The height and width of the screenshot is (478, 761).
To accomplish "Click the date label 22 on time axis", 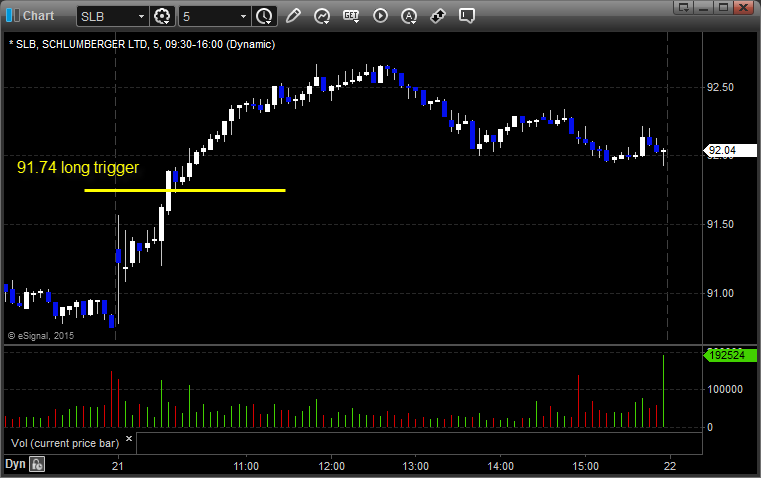I will 670,466.
